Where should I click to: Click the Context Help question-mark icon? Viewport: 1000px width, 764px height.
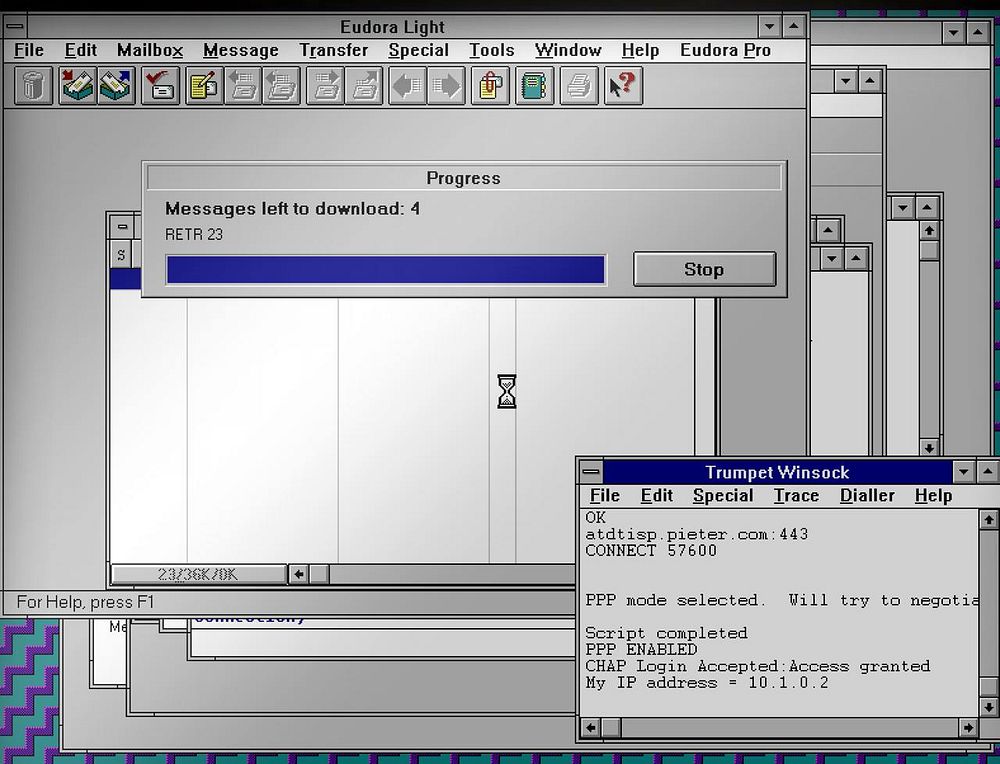[x=623, y=85]
